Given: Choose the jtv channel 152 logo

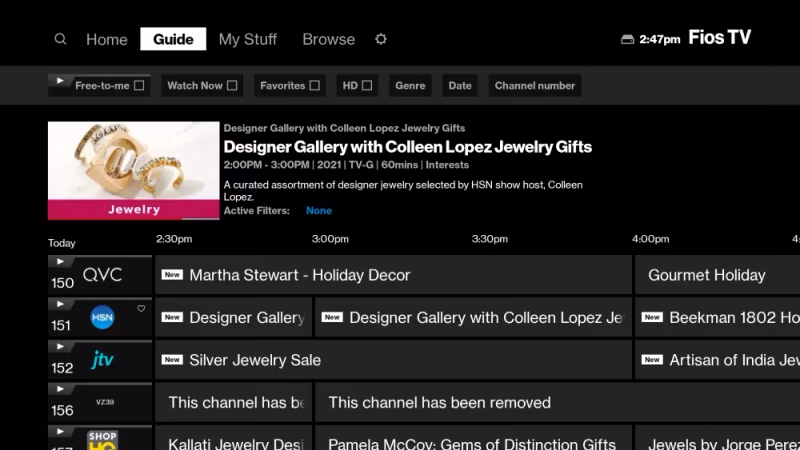Looking at the screenshot, I should click(102, 360).
